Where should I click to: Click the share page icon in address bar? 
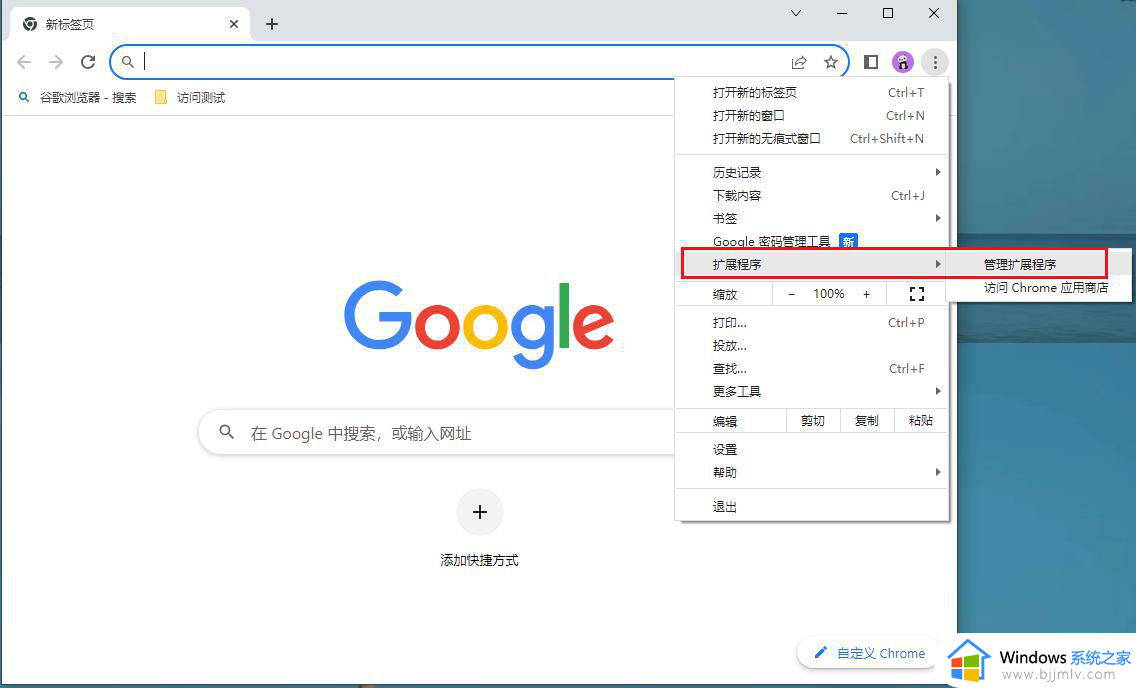click(x=799, y=62)
